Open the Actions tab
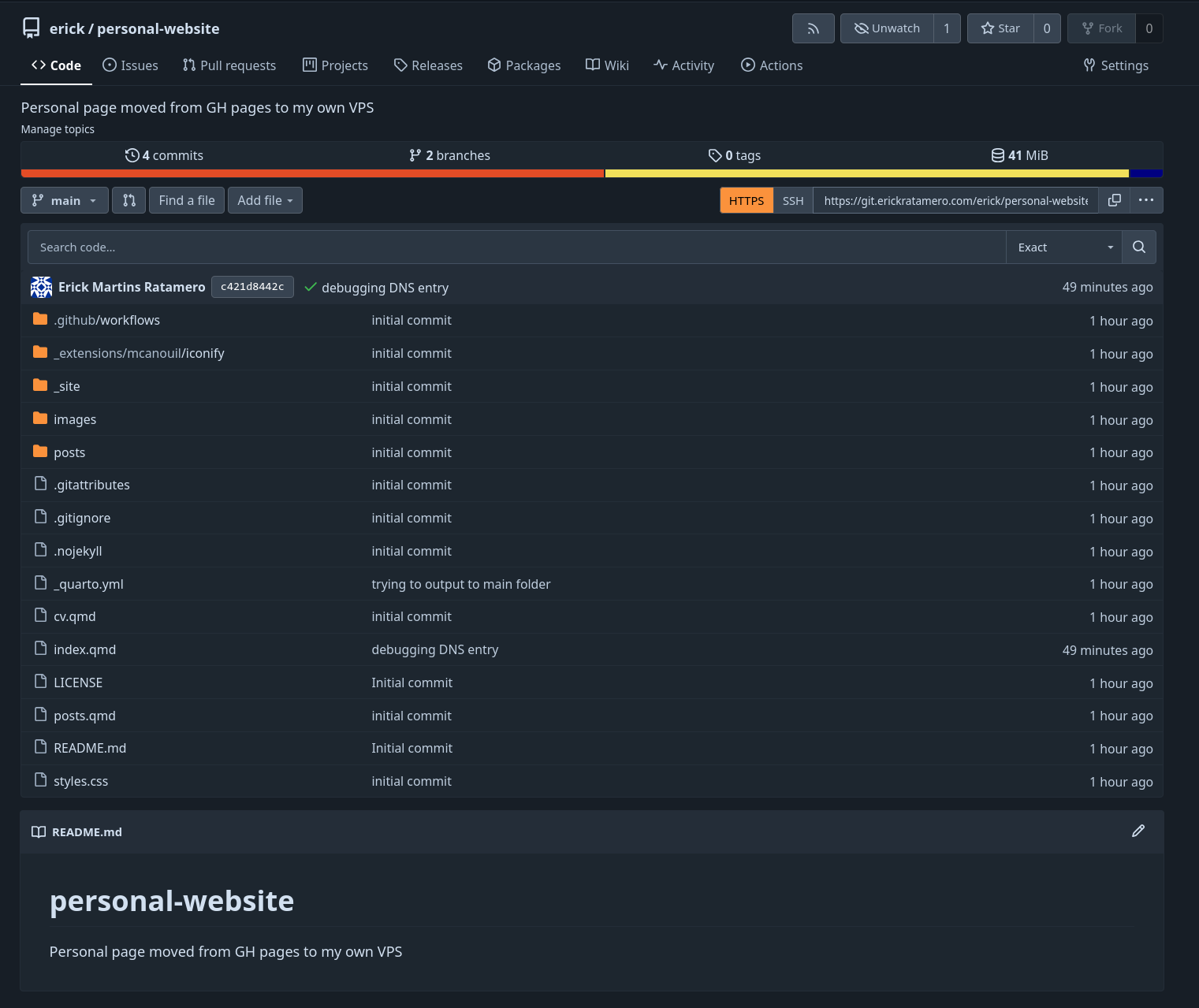The height and width of the screenshot is (1008, 1199). tap(772, 65)
